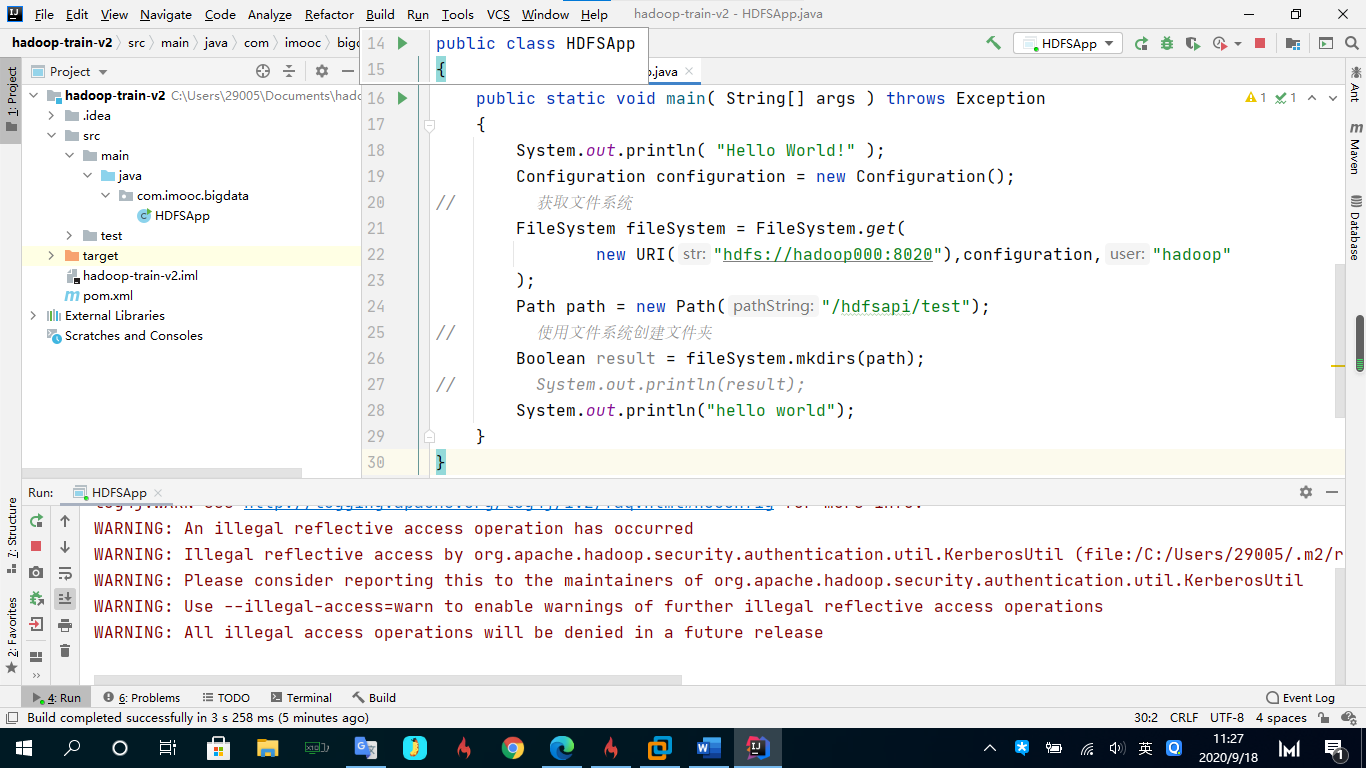Attach debugger to process in Run panel

pos(36,598)
